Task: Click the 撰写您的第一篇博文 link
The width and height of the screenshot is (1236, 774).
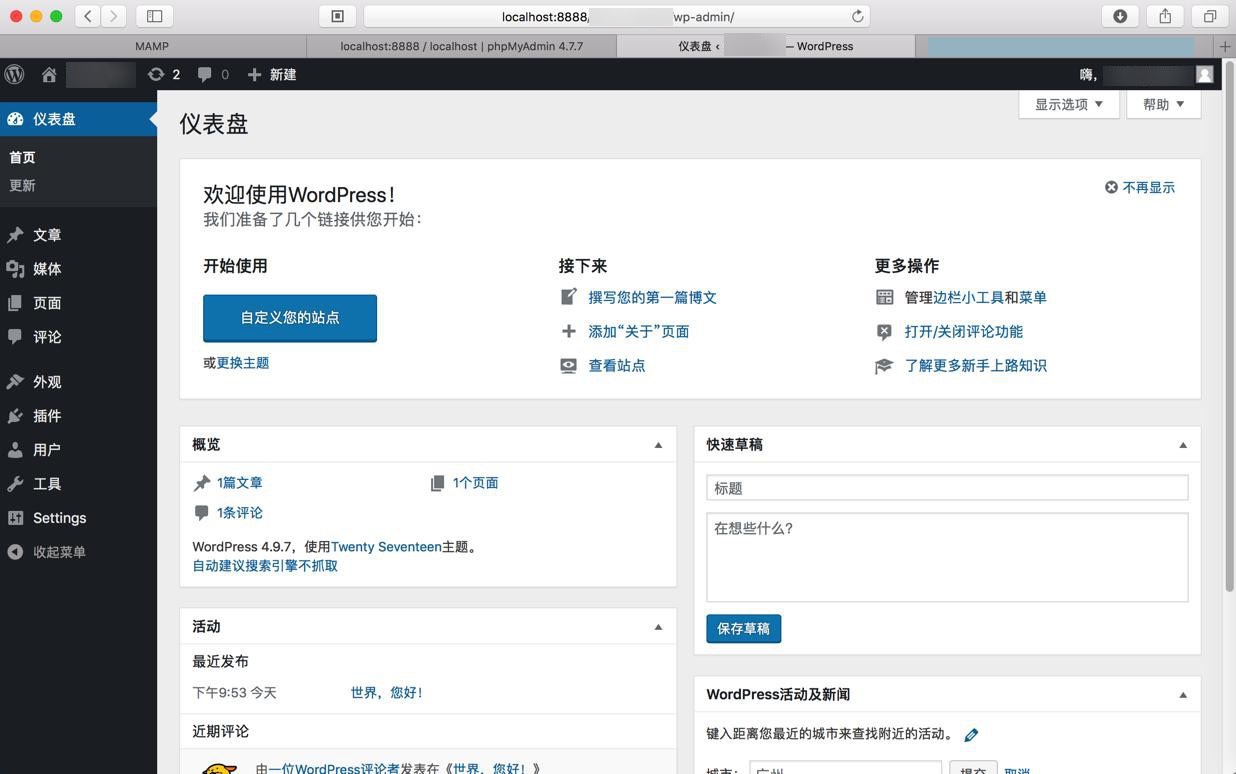Action: [x=652, y=297]
